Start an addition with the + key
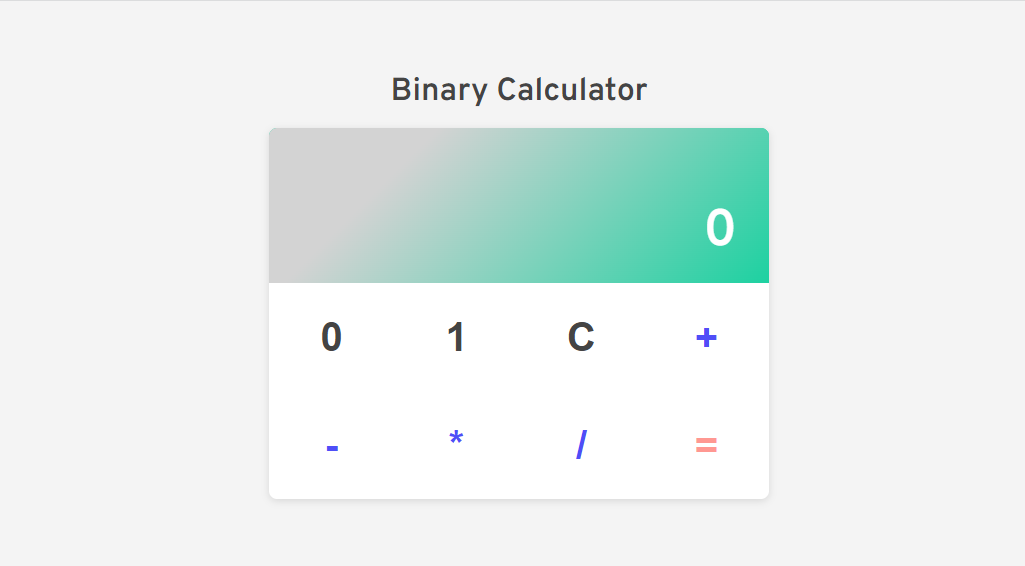Viewport: 1025px width, 566px height. point(706,337)
